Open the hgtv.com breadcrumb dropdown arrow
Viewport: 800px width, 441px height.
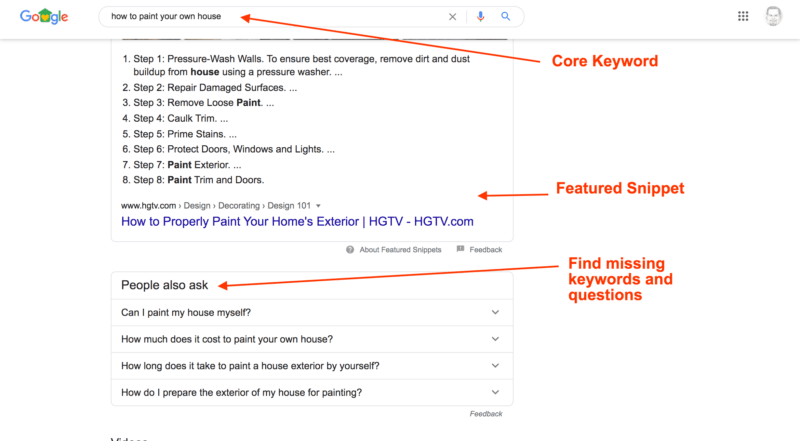[318, 206]
